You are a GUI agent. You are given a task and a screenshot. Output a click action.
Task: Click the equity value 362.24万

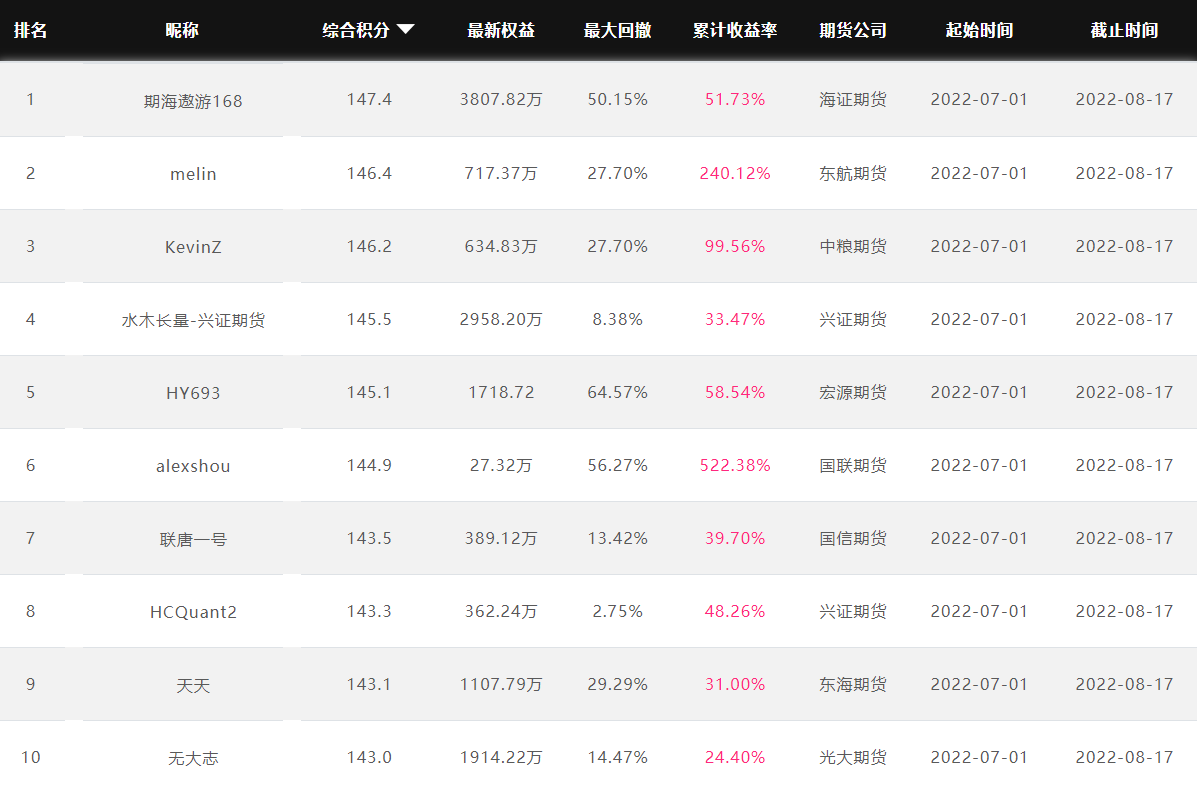click(501, 611)
